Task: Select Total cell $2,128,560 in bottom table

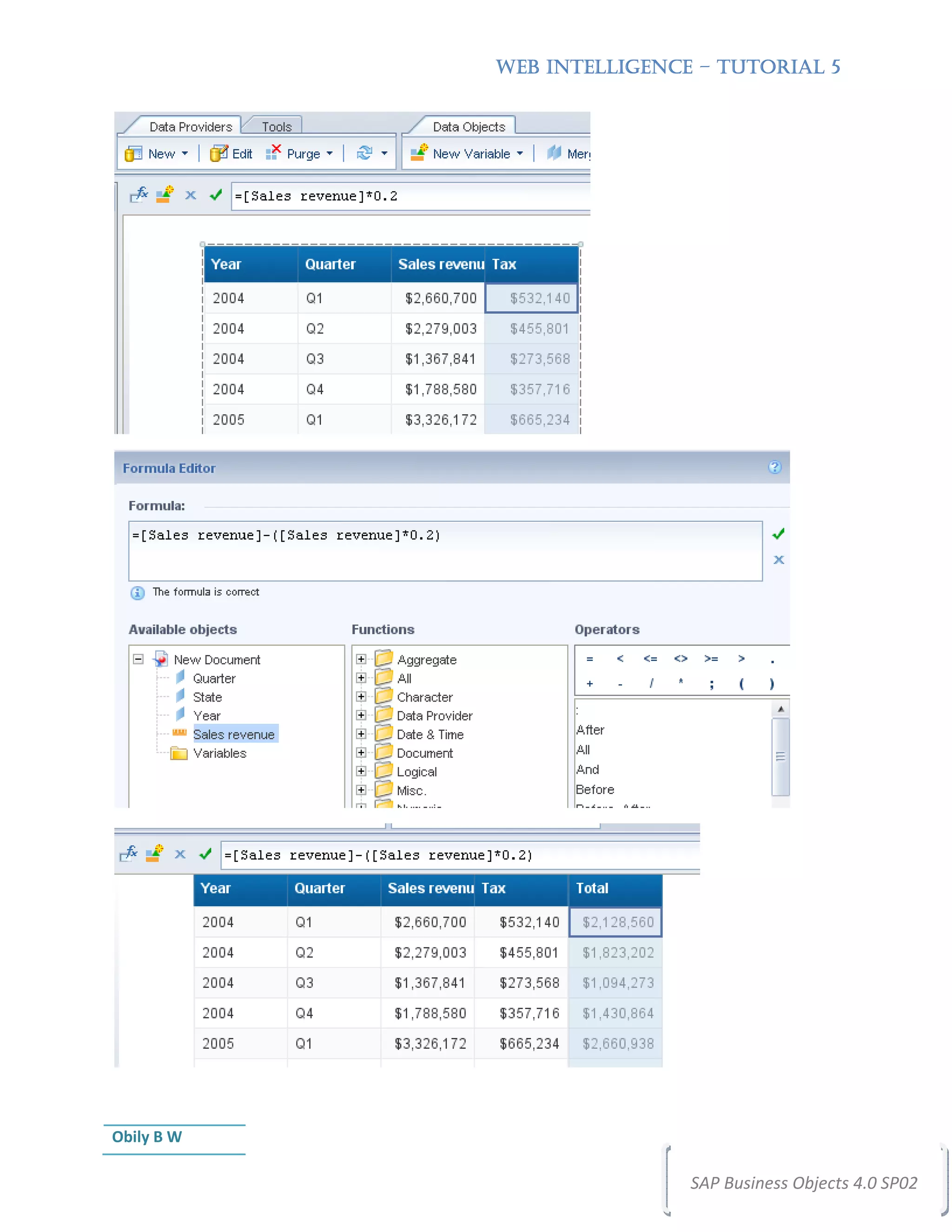Action: click(615, 922)
